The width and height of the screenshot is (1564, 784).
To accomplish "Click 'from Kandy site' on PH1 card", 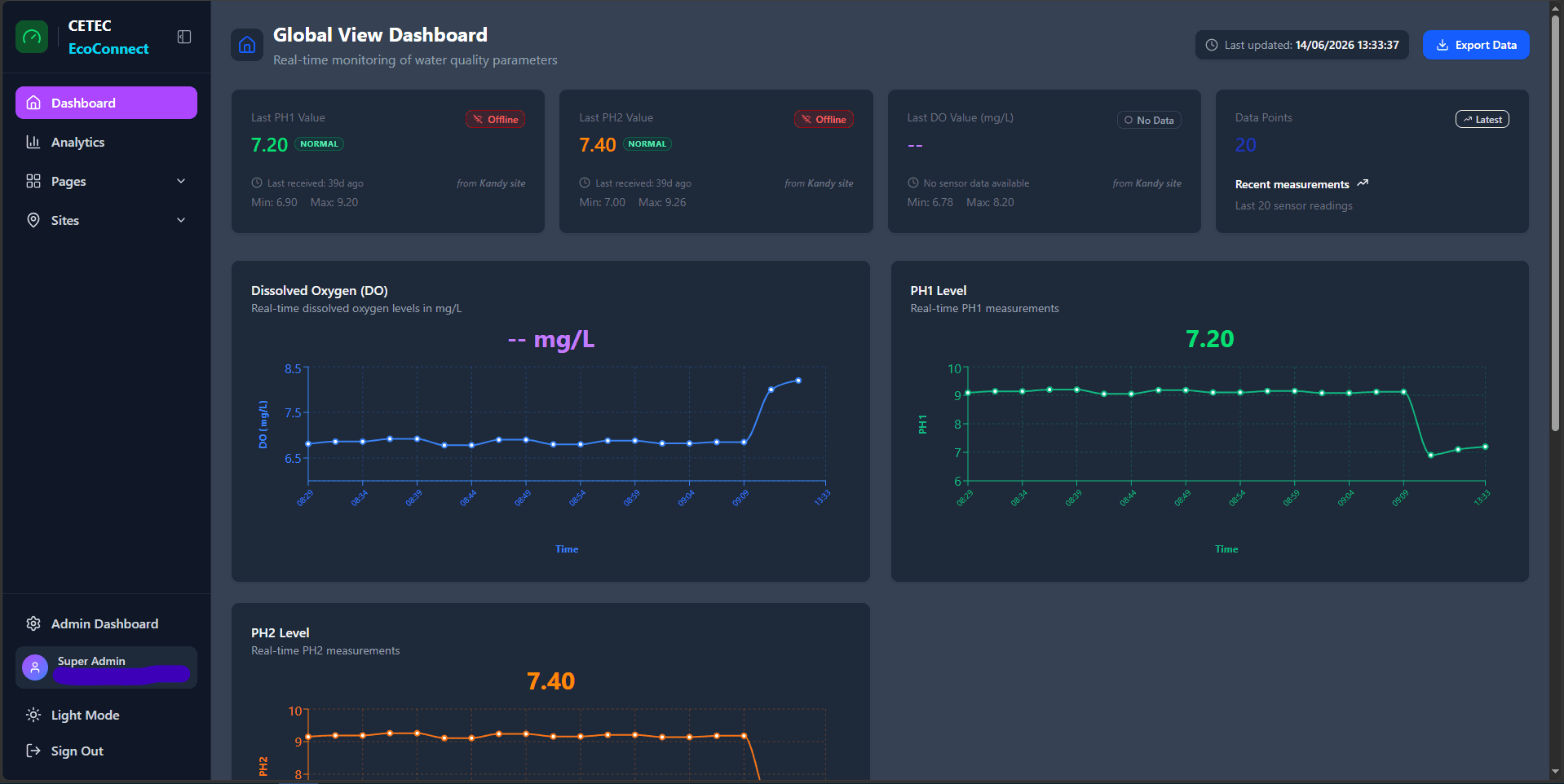I will [x=491, y=183].
